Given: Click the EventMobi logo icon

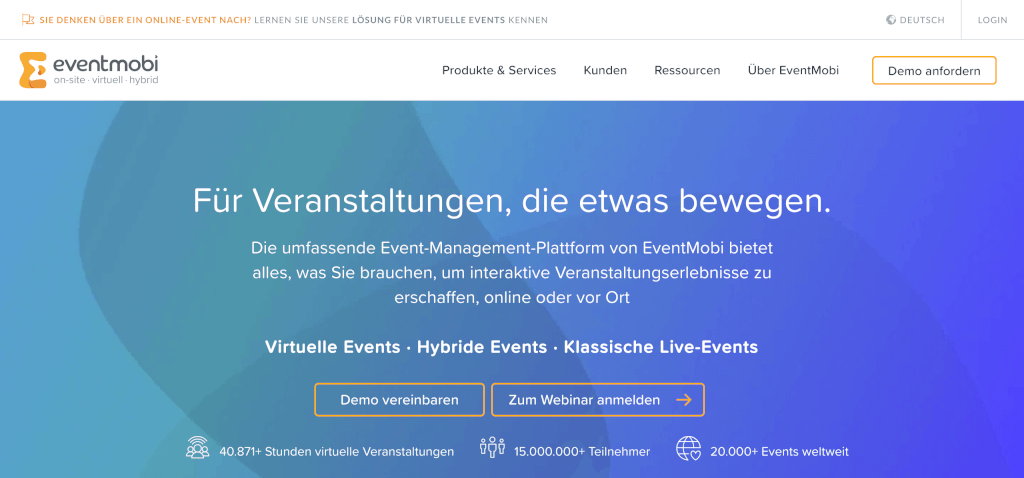Looking at the screenshot, I should click(x=33, y=70).
